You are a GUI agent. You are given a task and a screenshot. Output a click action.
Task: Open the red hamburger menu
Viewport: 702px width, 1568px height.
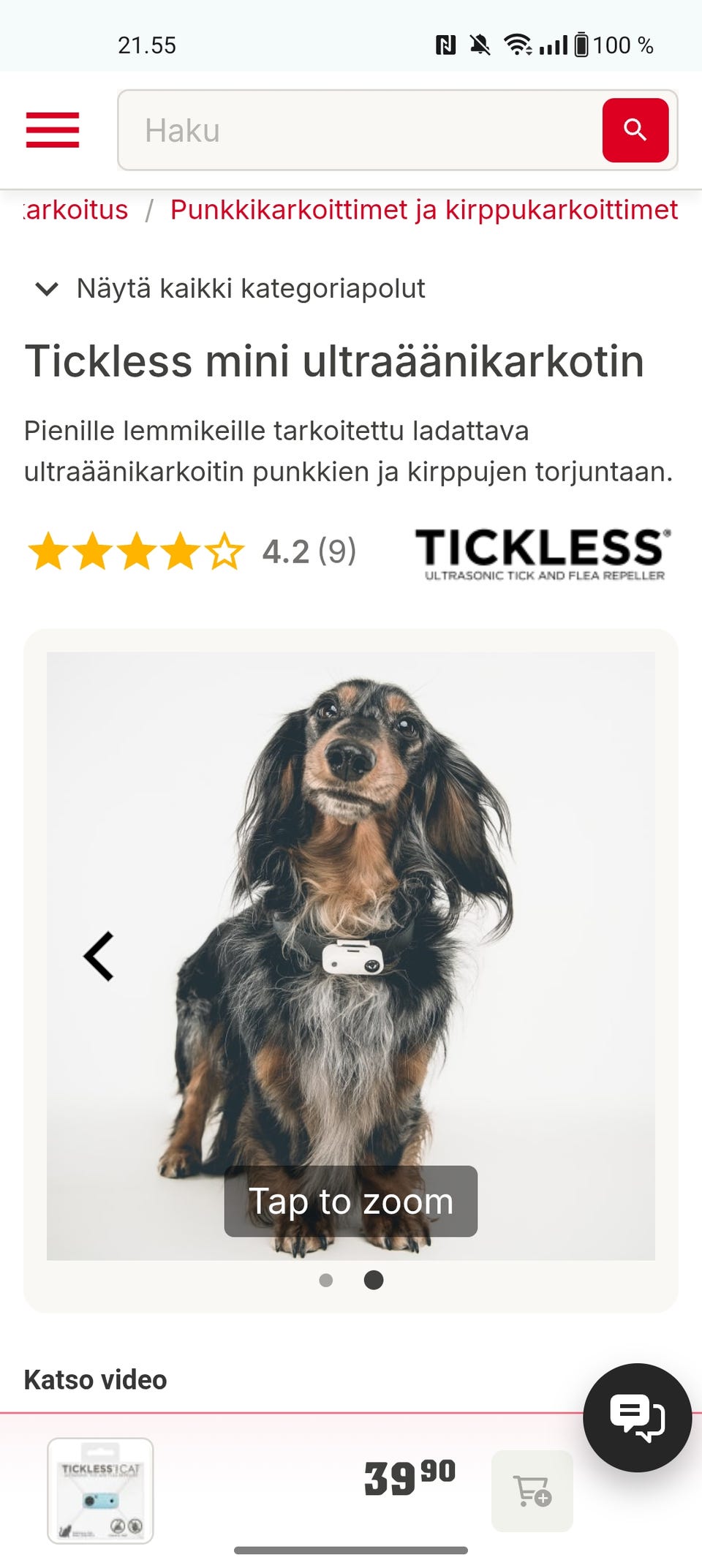[x=53, y=130]
